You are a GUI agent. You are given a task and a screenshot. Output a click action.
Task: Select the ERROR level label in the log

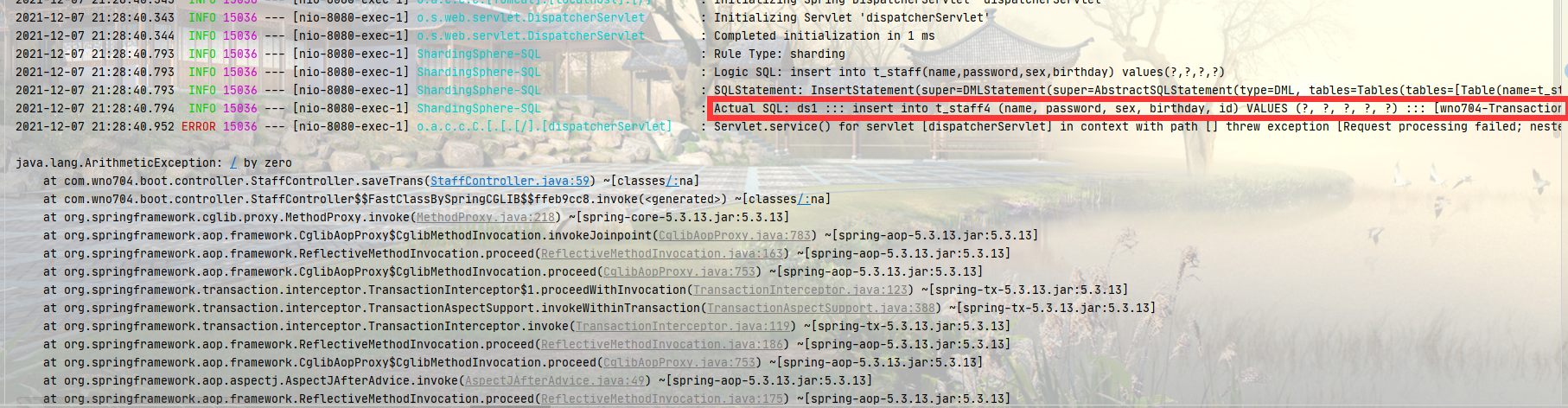[x=199, y=126]
